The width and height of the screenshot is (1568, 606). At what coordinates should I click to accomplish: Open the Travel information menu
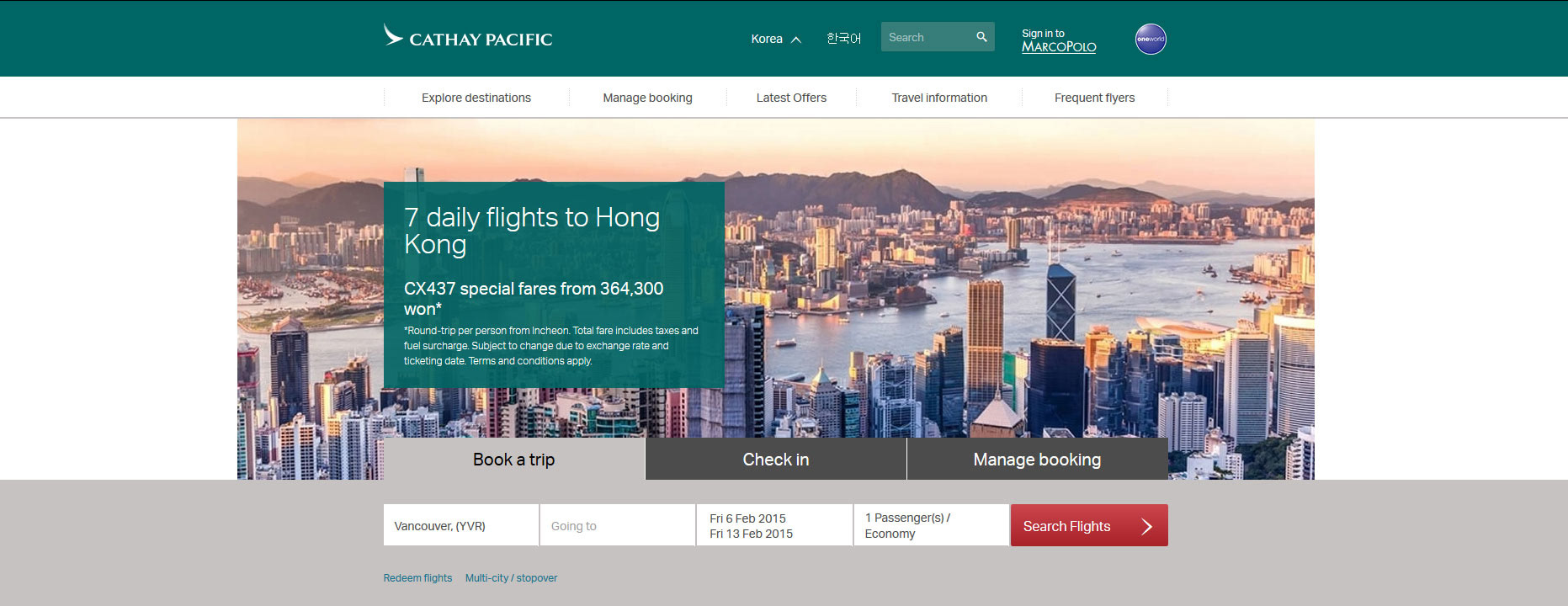939,98
